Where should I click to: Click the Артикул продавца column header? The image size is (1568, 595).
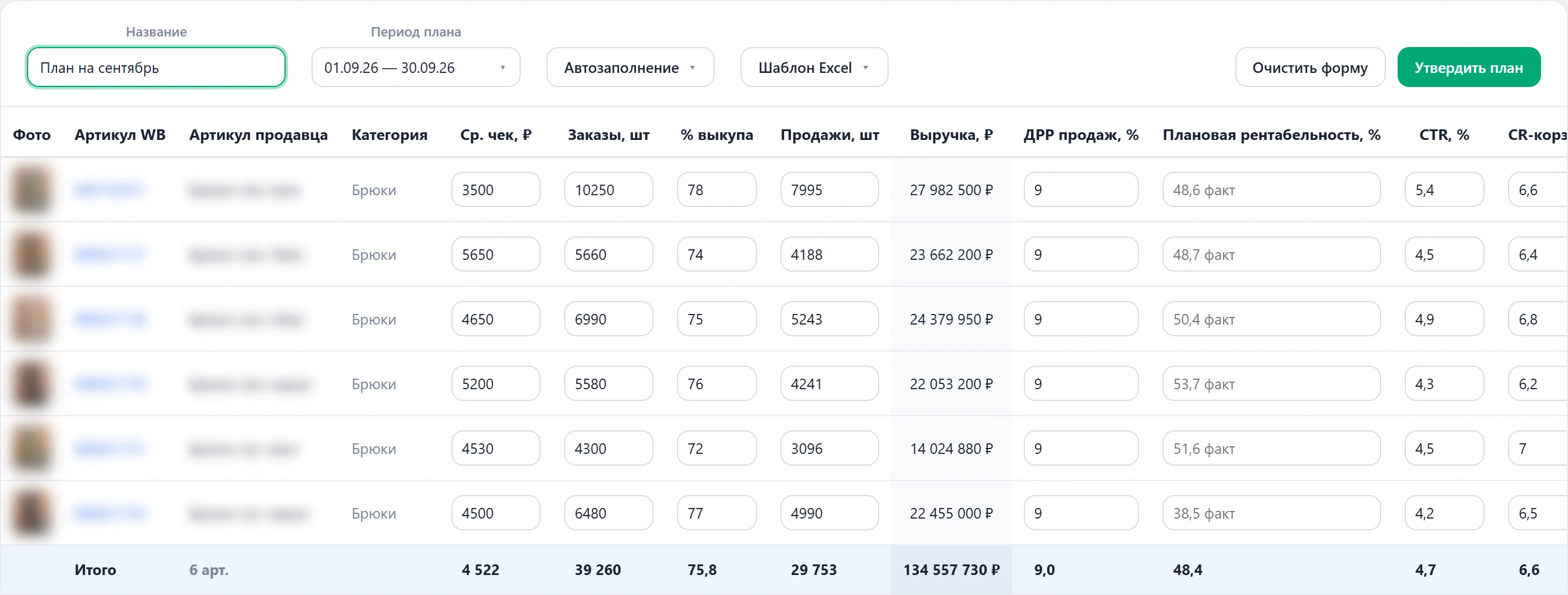click(x=258, y=135)
